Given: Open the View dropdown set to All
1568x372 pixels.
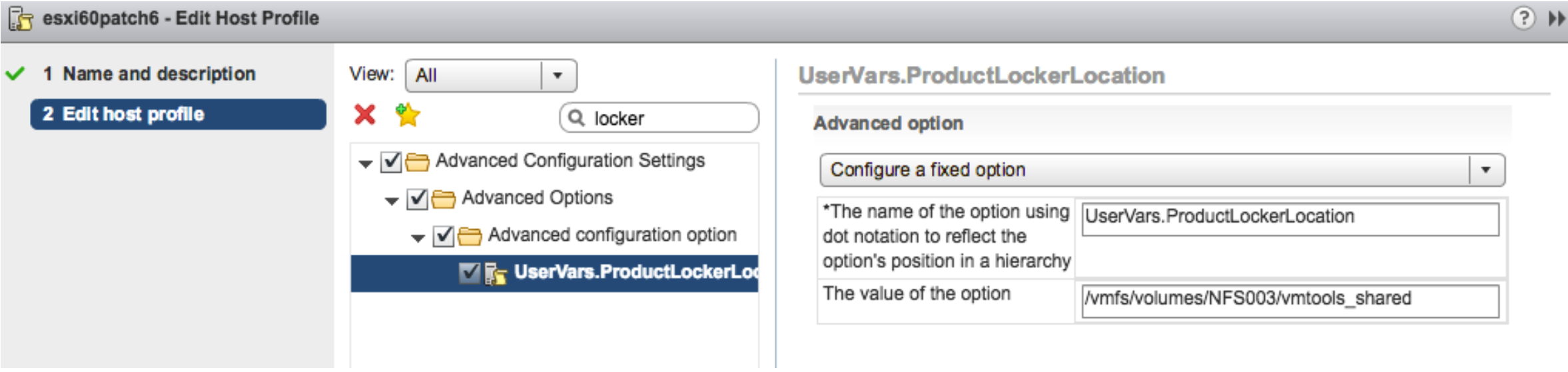Looking at the screenshot, I should (x=491, y=75).
